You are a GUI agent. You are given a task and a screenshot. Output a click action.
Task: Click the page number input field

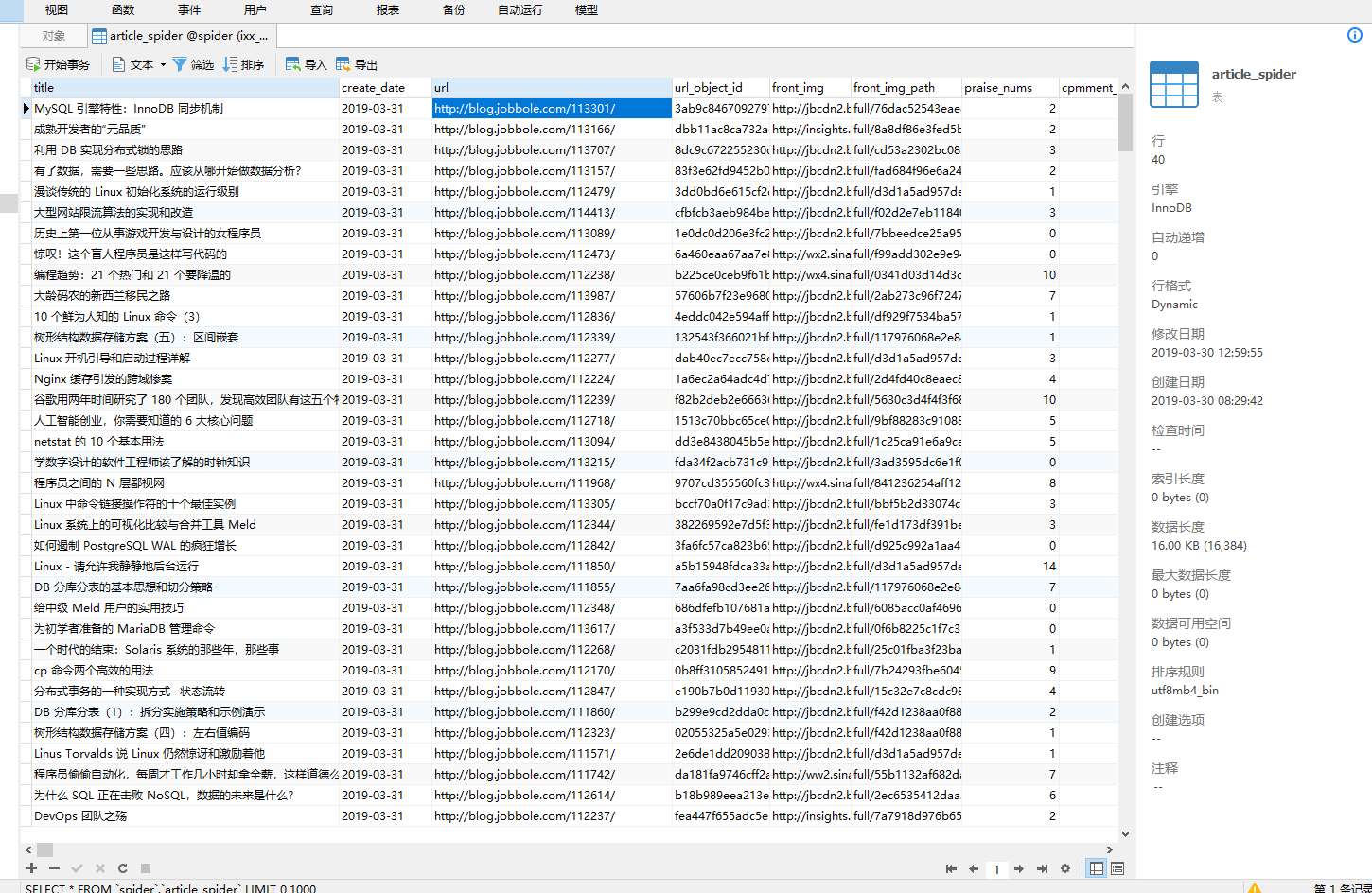996,868
